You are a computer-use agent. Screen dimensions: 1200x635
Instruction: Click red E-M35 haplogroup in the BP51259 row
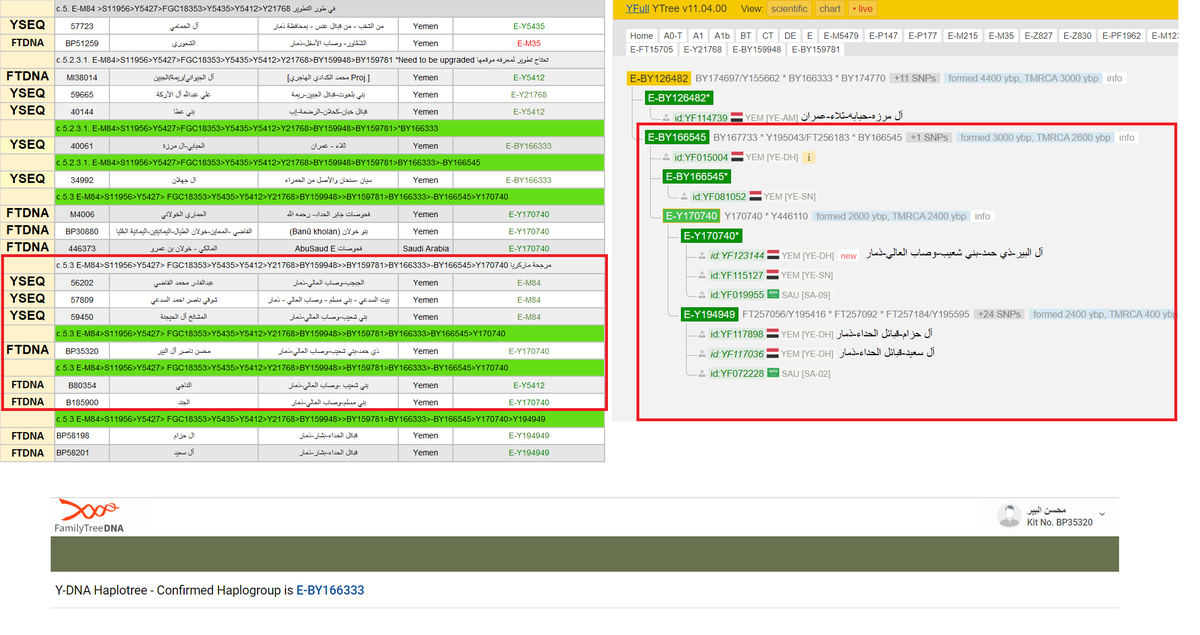tap(528, 43)
